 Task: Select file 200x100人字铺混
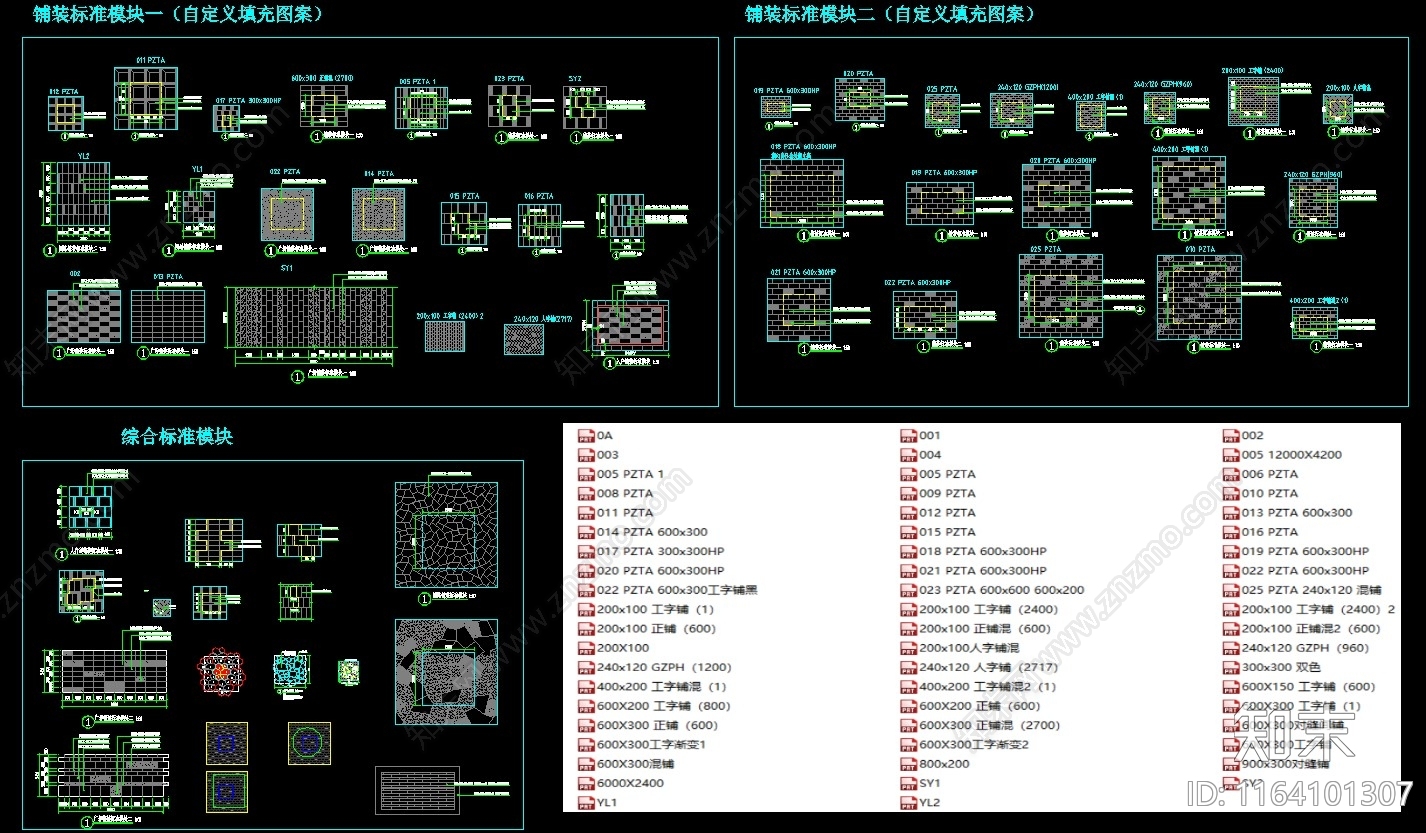(960, 648)
